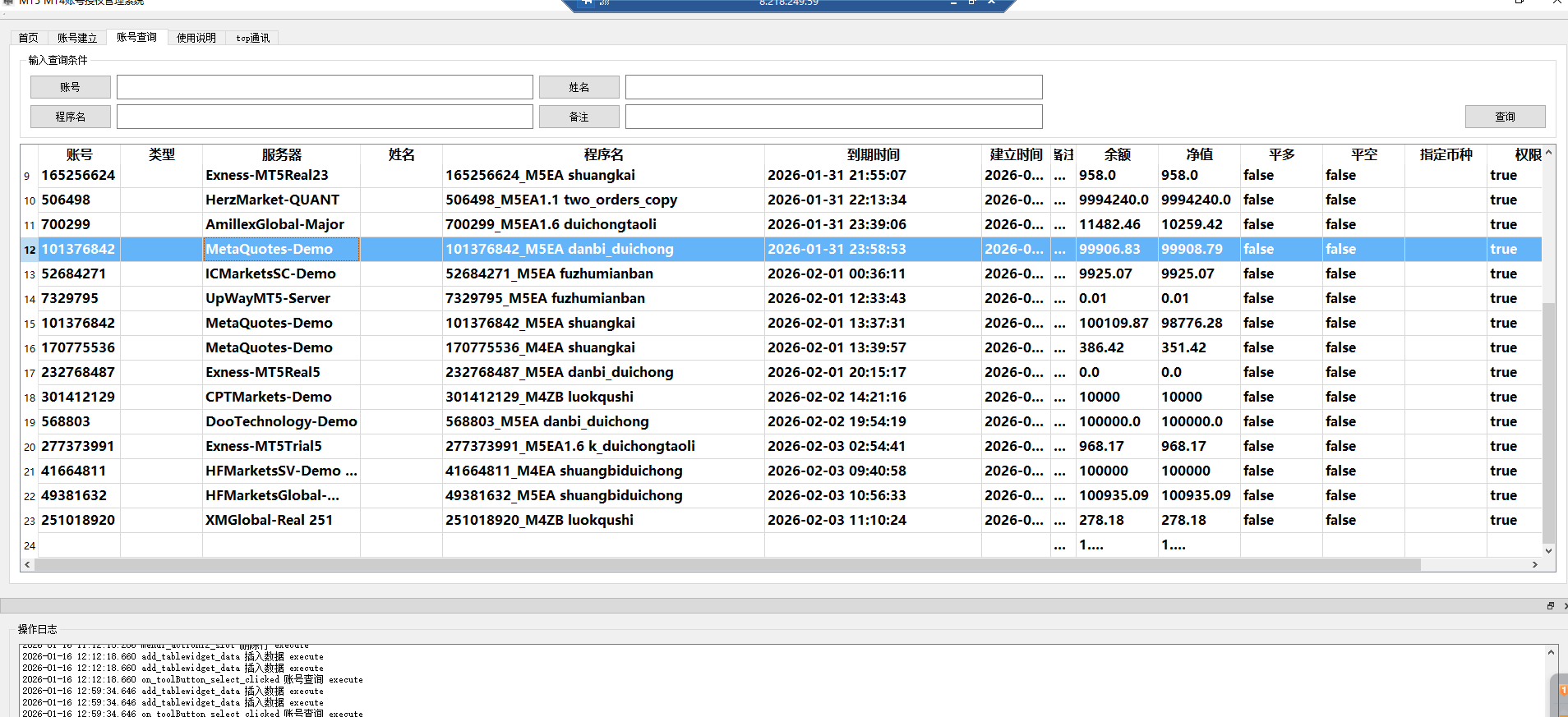Click the table horizontal scrollbar thumb
This screenshot has width=1568, height=717.
[x=727, y=565]
